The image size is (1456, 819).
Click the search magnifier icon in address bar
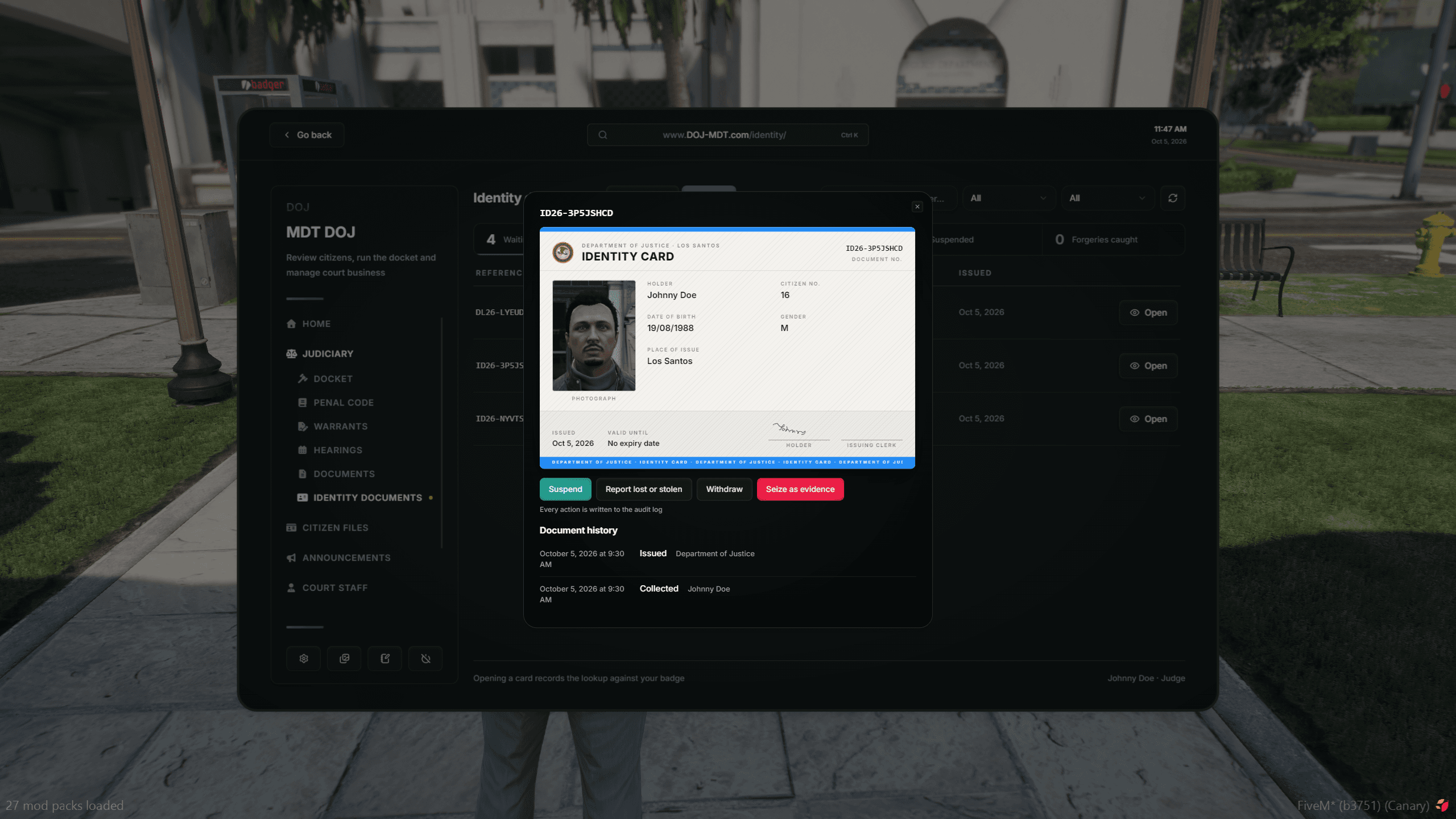tap(603, 135)
